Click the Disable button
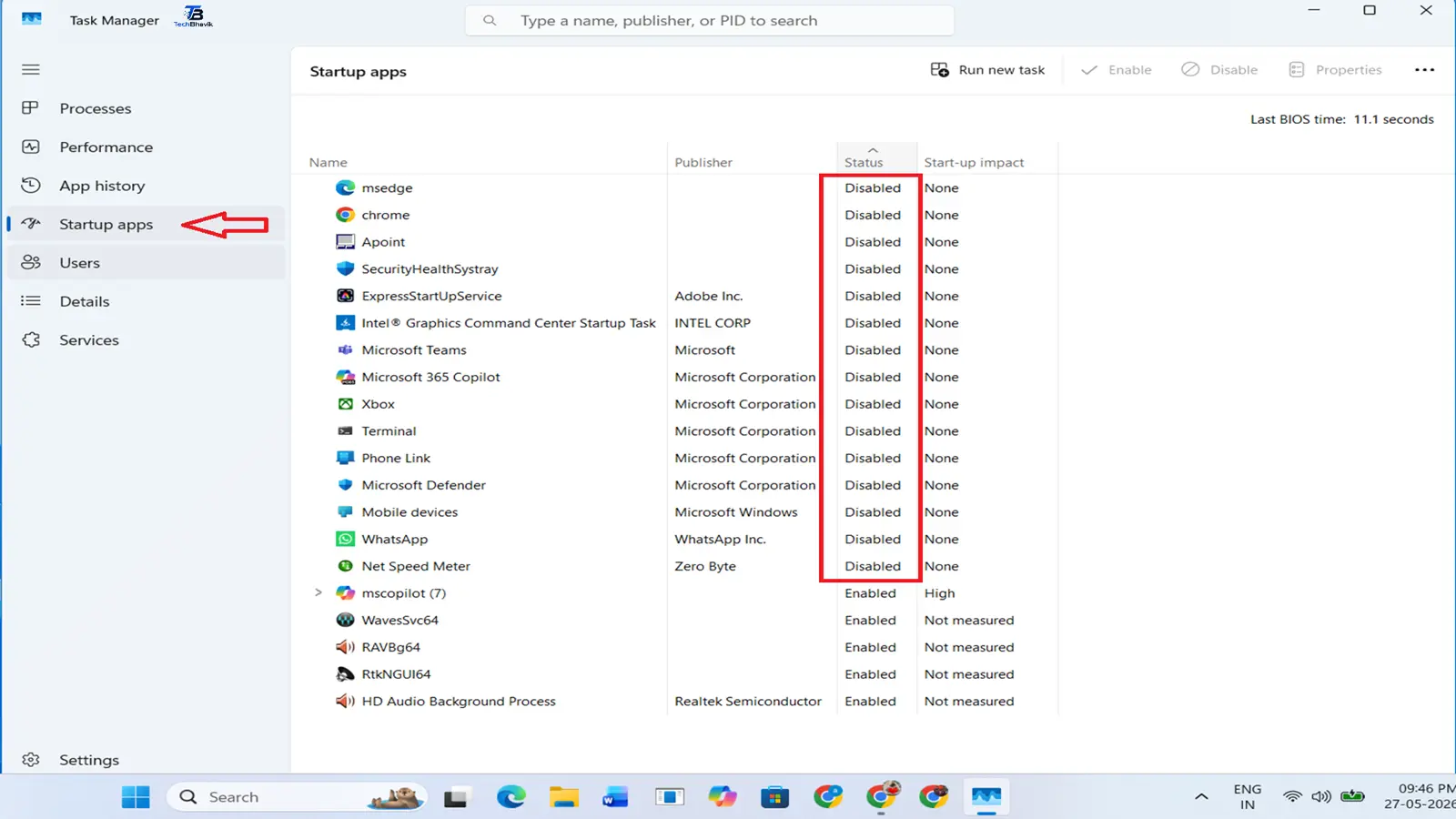1456x819 pixels. click(1219, 70)
